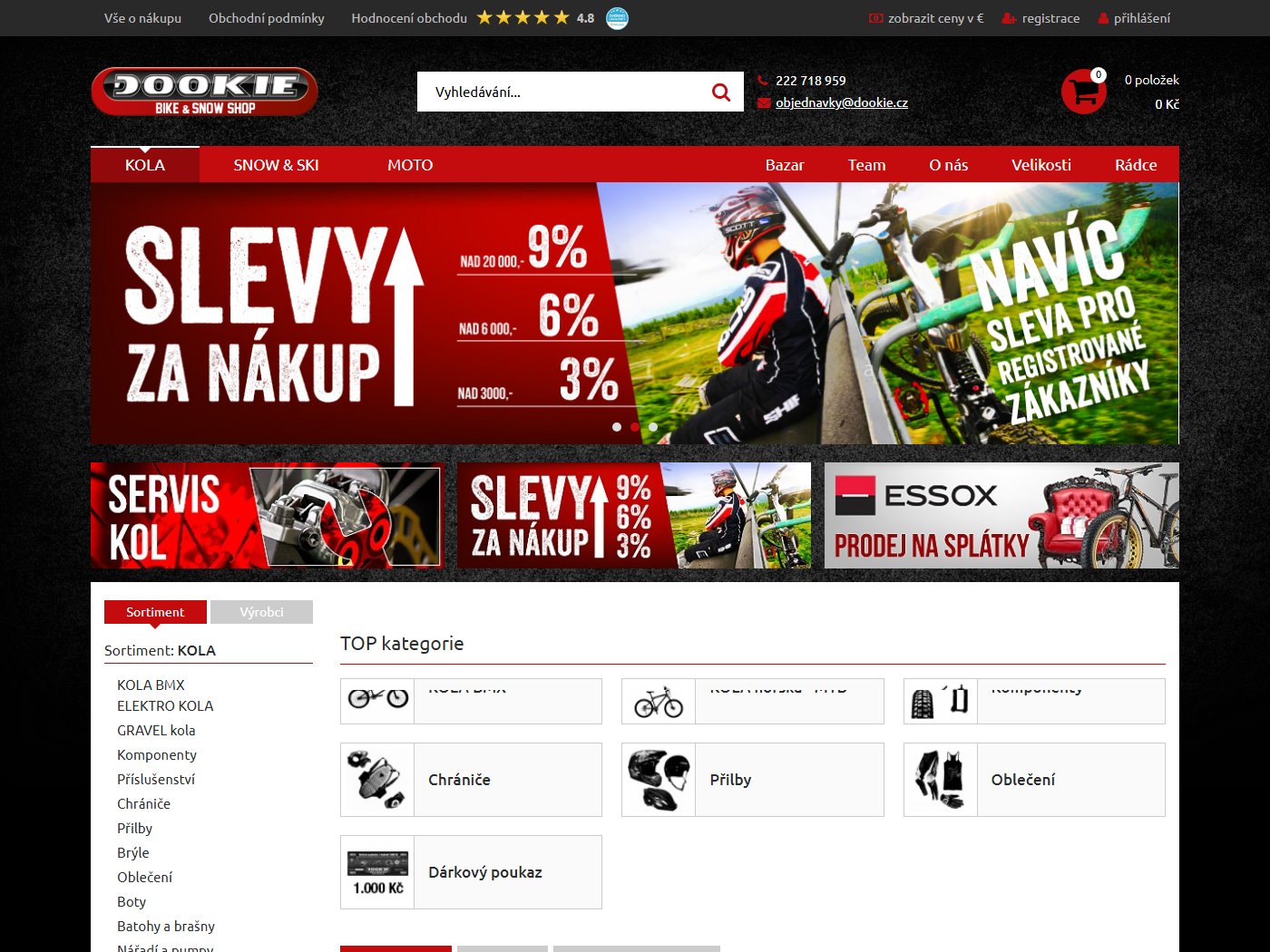Go to the Bazar menu item

[785, 165]
